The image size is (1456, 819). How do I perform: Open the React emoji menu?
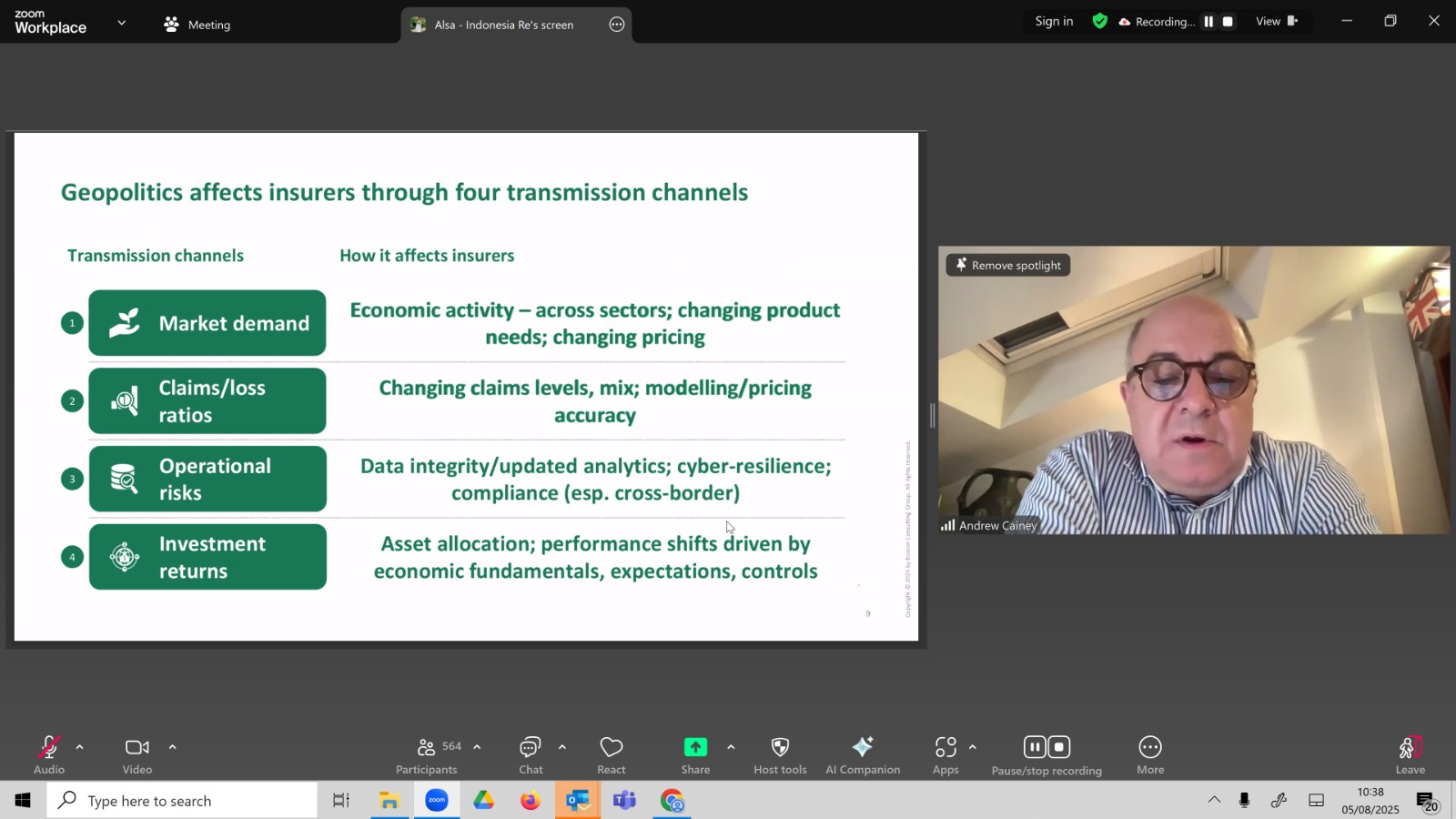tap(611, 754)
